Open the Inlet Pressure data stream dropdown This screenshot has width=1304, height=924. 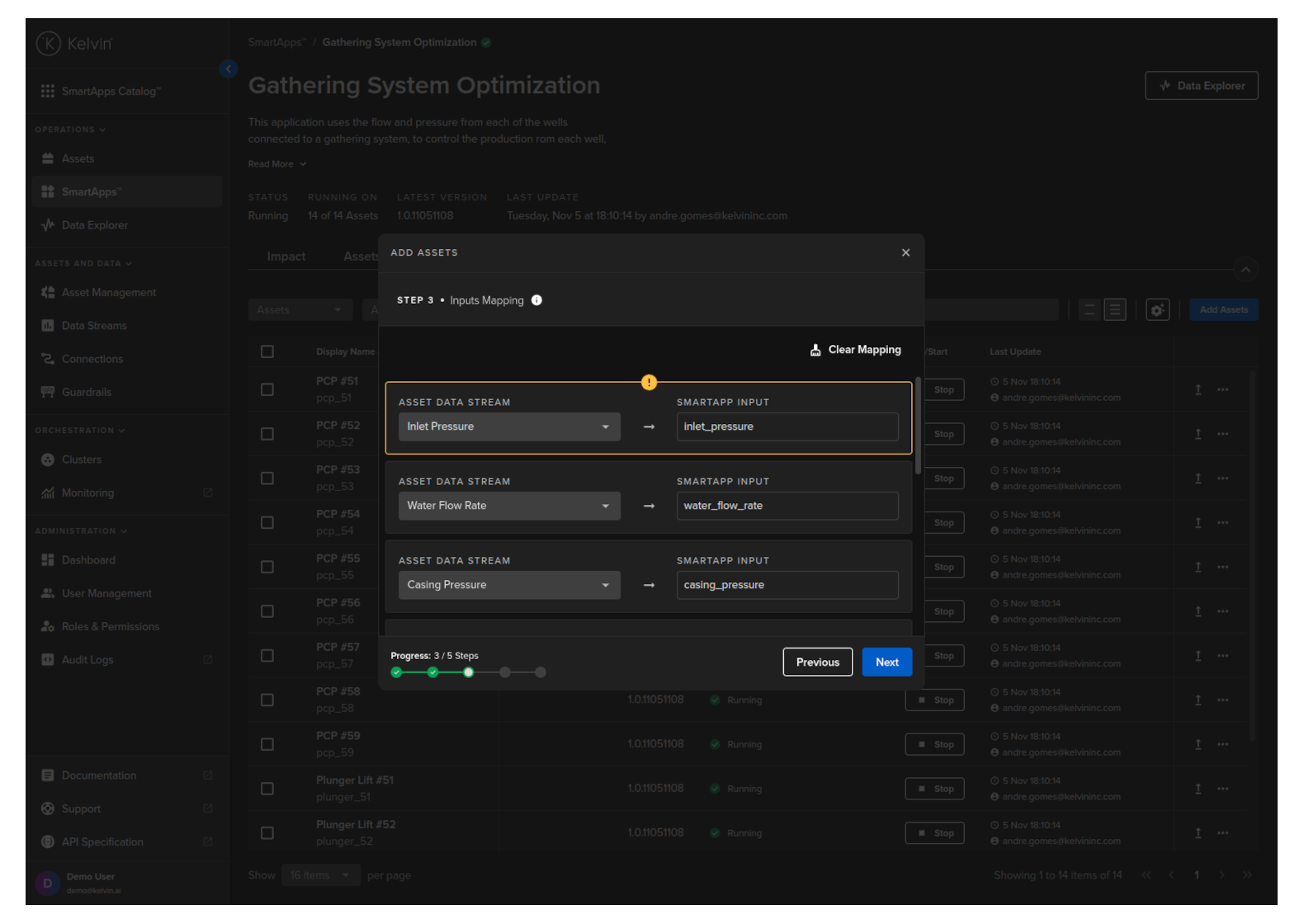click(x=509, y=427)
